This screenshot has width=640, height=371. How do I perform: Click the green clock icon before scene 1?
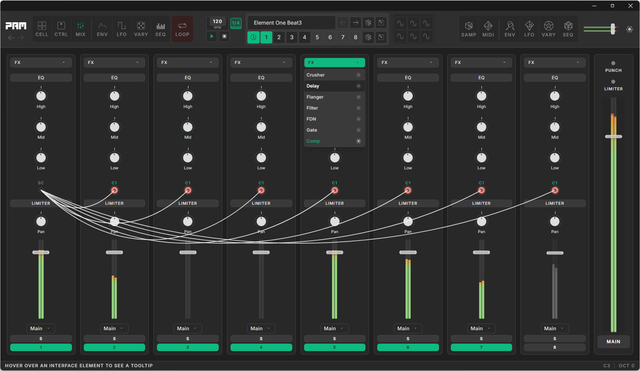coord(253,37)
